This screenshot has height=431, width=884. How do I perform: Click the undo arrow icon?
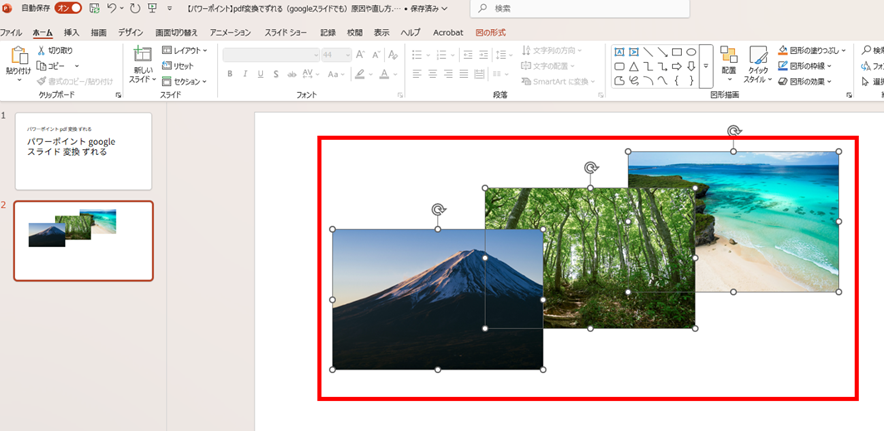113,8
